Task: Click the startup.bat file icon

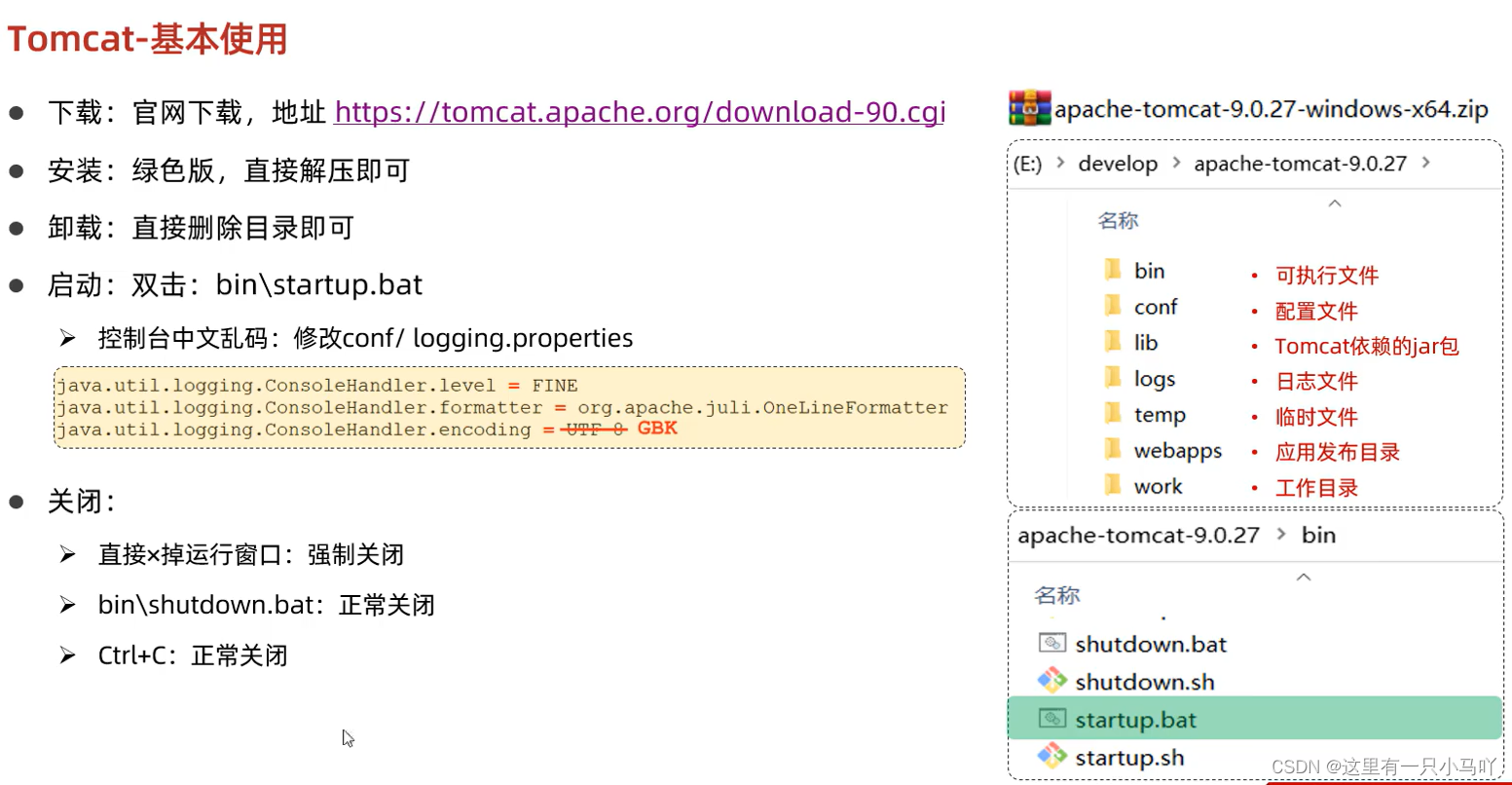Action: (1052, 719)
